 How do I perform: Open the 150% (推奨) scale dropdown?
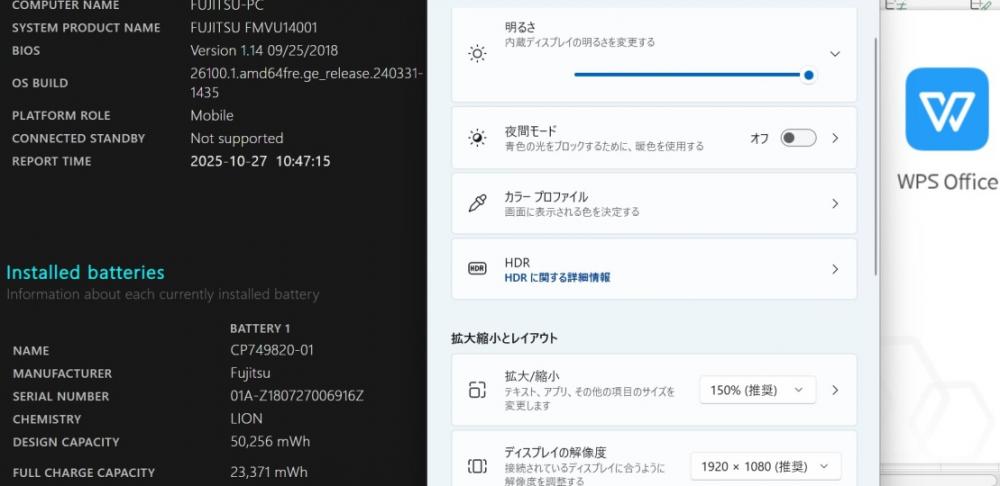coord(757,390)
